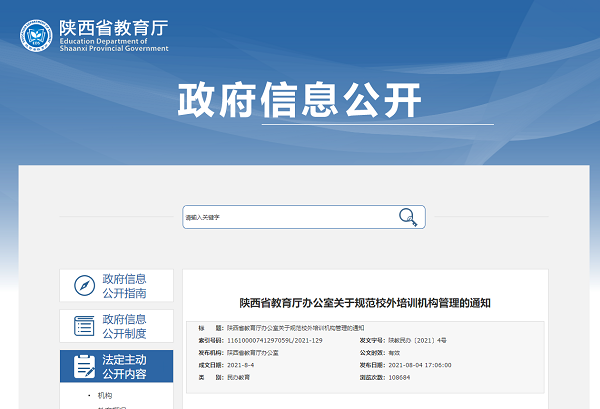The height and width of the screenshot is (409, 600).
Task: Open the 政府信息公开指南 sidebar tab
Action: [125, 286]
